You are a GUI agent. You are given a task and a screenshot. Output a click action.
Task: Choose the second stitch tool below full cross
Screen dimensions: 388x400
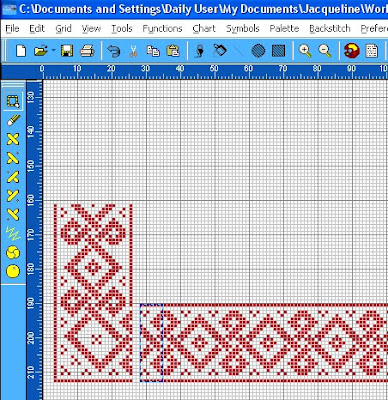(x=13, y=158)
